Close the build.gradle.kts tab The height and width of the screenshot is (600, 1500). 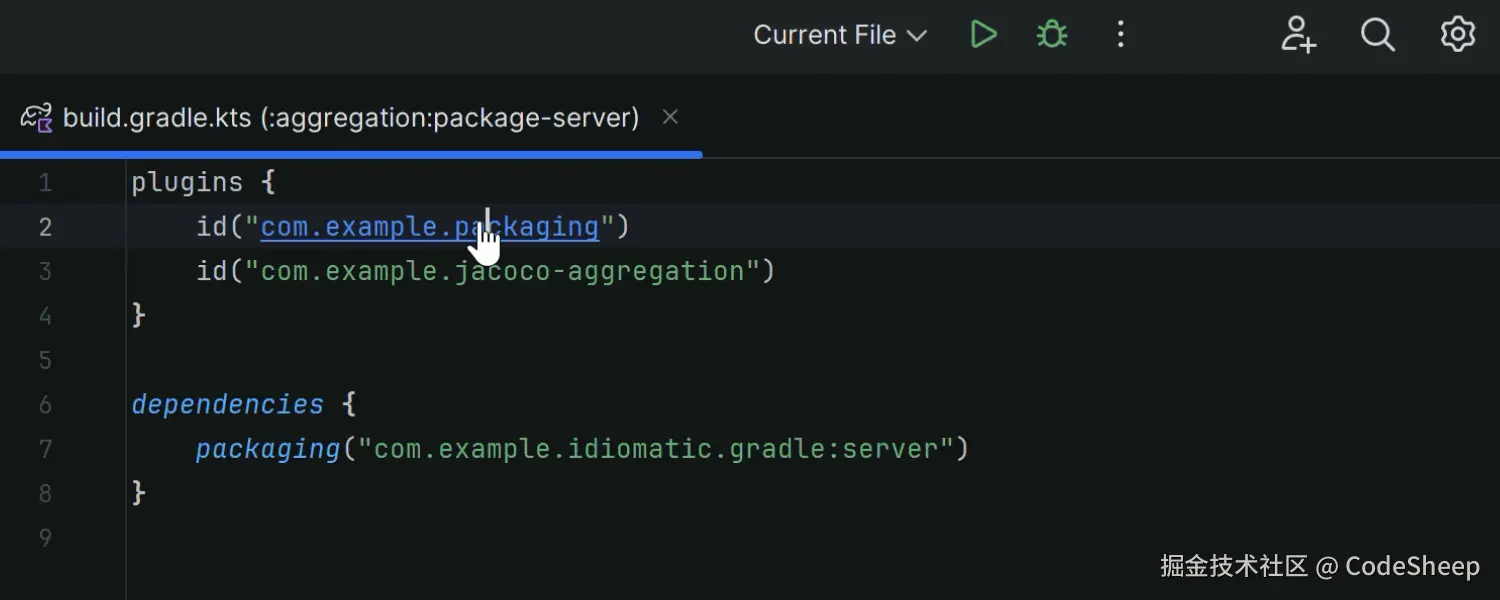(670, 118)
